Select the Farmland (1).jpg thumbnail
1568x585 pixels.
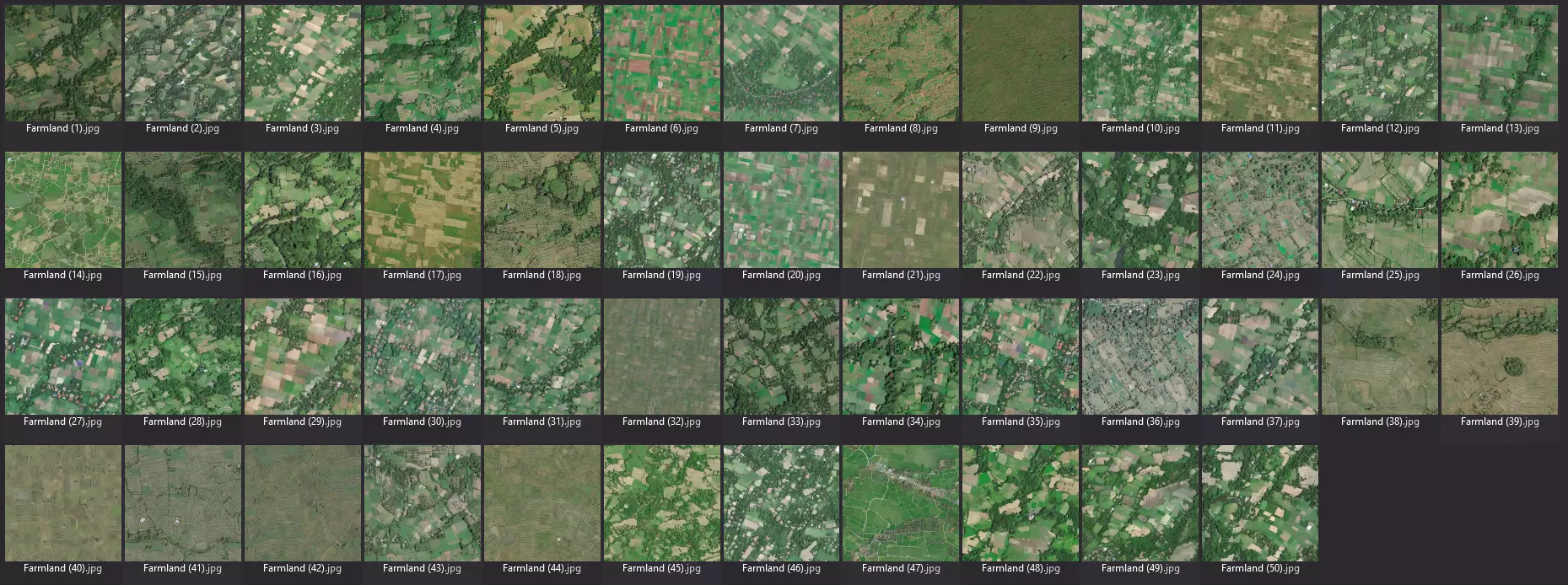click(x=62, y=63)
